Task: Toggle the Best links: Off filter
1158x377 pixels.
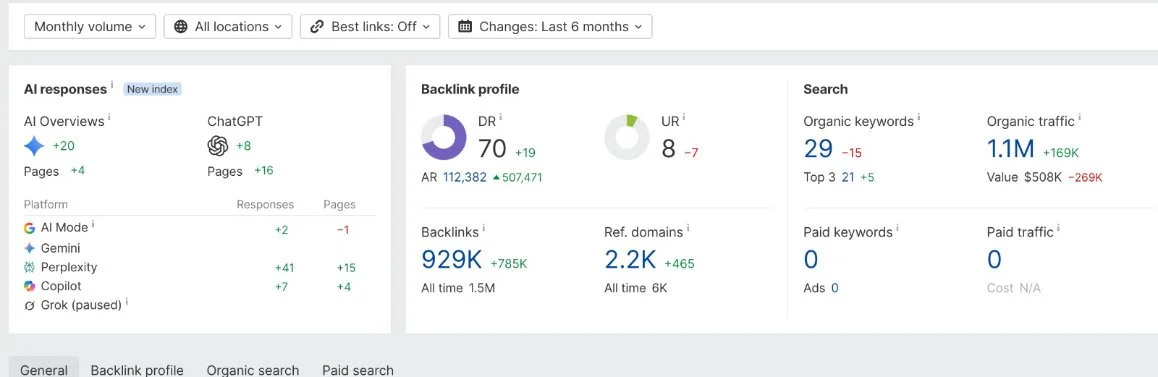Action: tap(370, 27)
